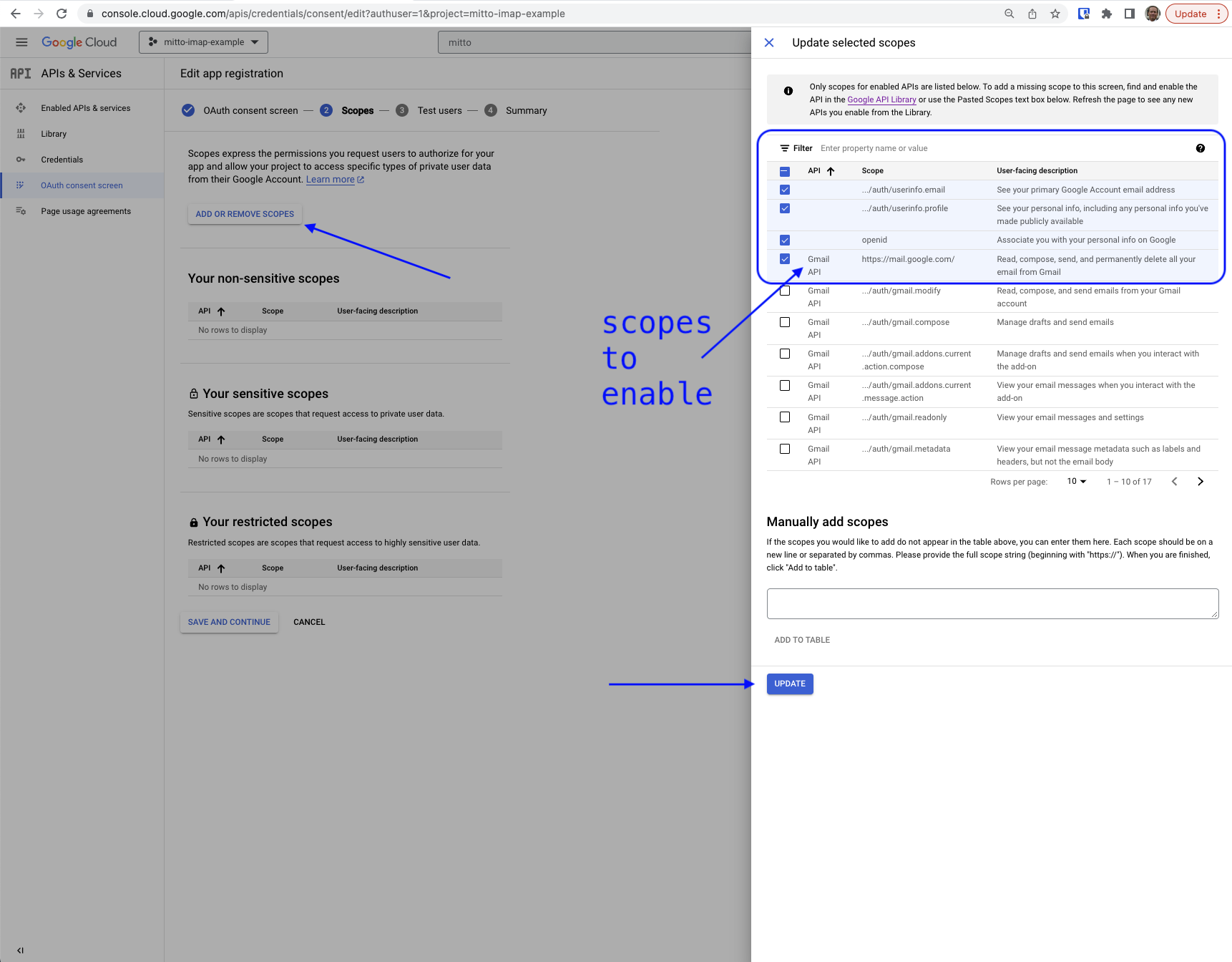Click the info icon in notice banner
Viewport: 1232px width, 962px height.
point(788,91)
